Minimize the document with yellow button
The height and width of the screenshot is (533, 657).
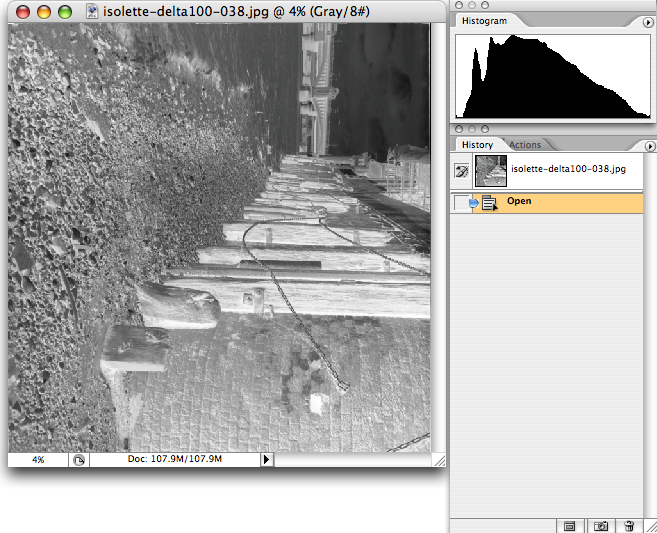(44, 12)
